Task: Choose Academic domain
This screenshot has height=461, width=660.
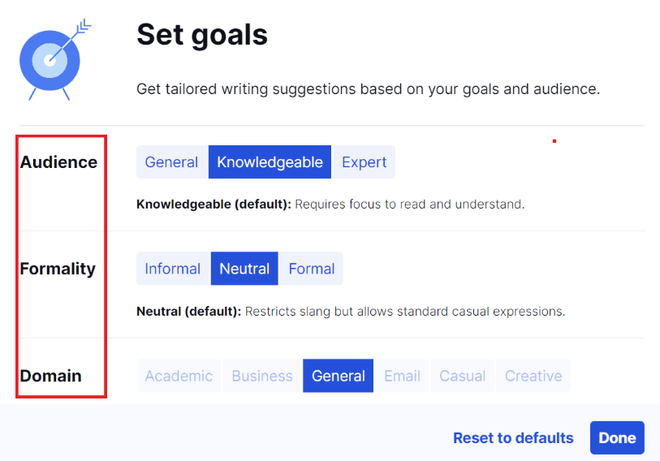Action: 179,376
